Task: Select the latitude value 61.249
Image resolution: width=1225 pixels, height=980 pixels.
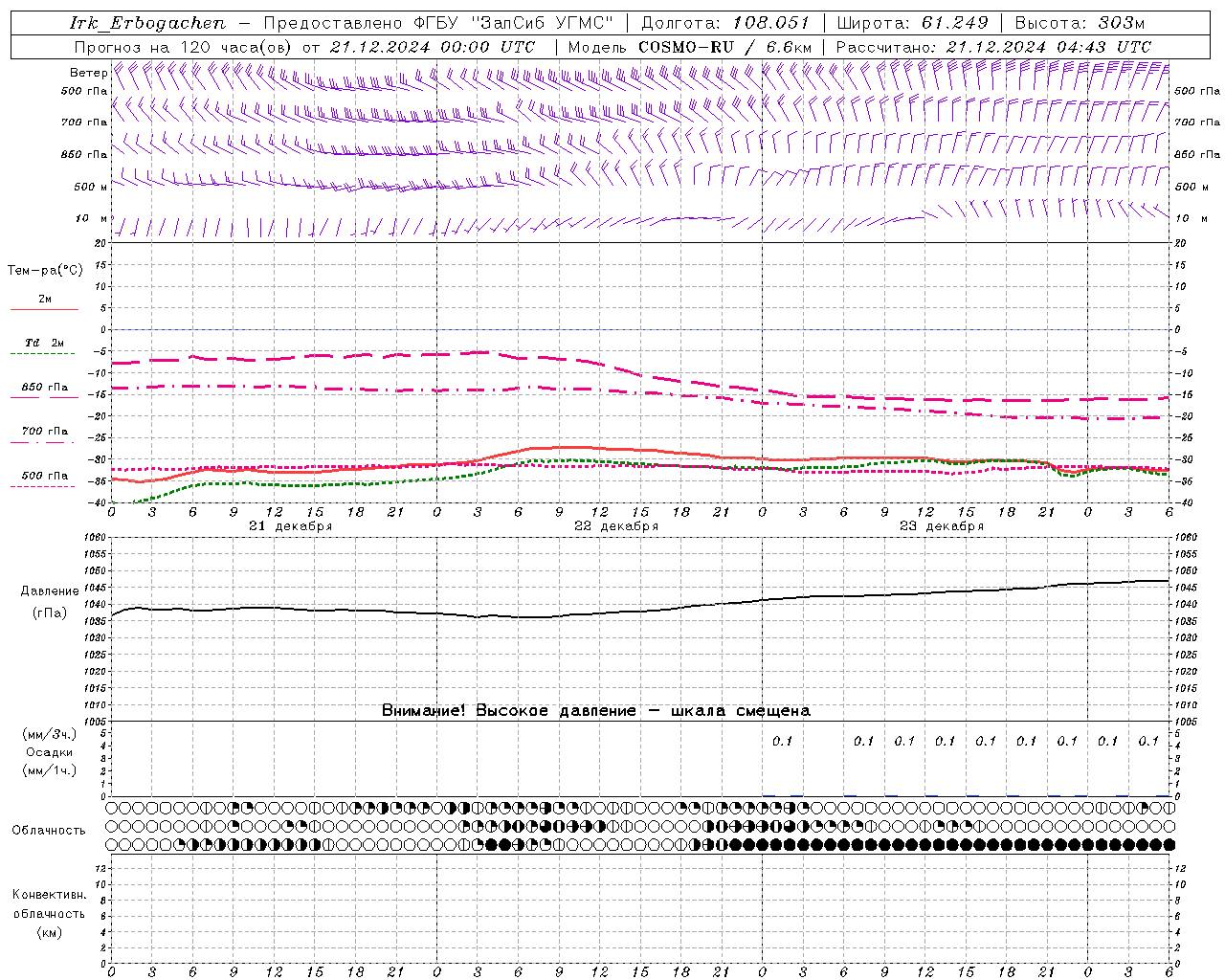Action: pyautogui.click(x=955, y=23)
